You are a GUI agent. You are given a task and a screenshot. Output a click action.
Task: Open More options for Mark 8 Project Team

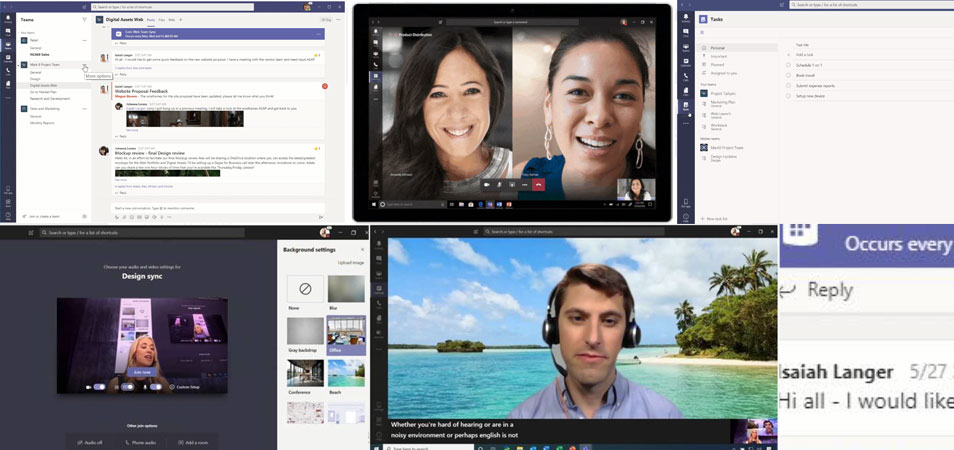click(x=84, y=65)
